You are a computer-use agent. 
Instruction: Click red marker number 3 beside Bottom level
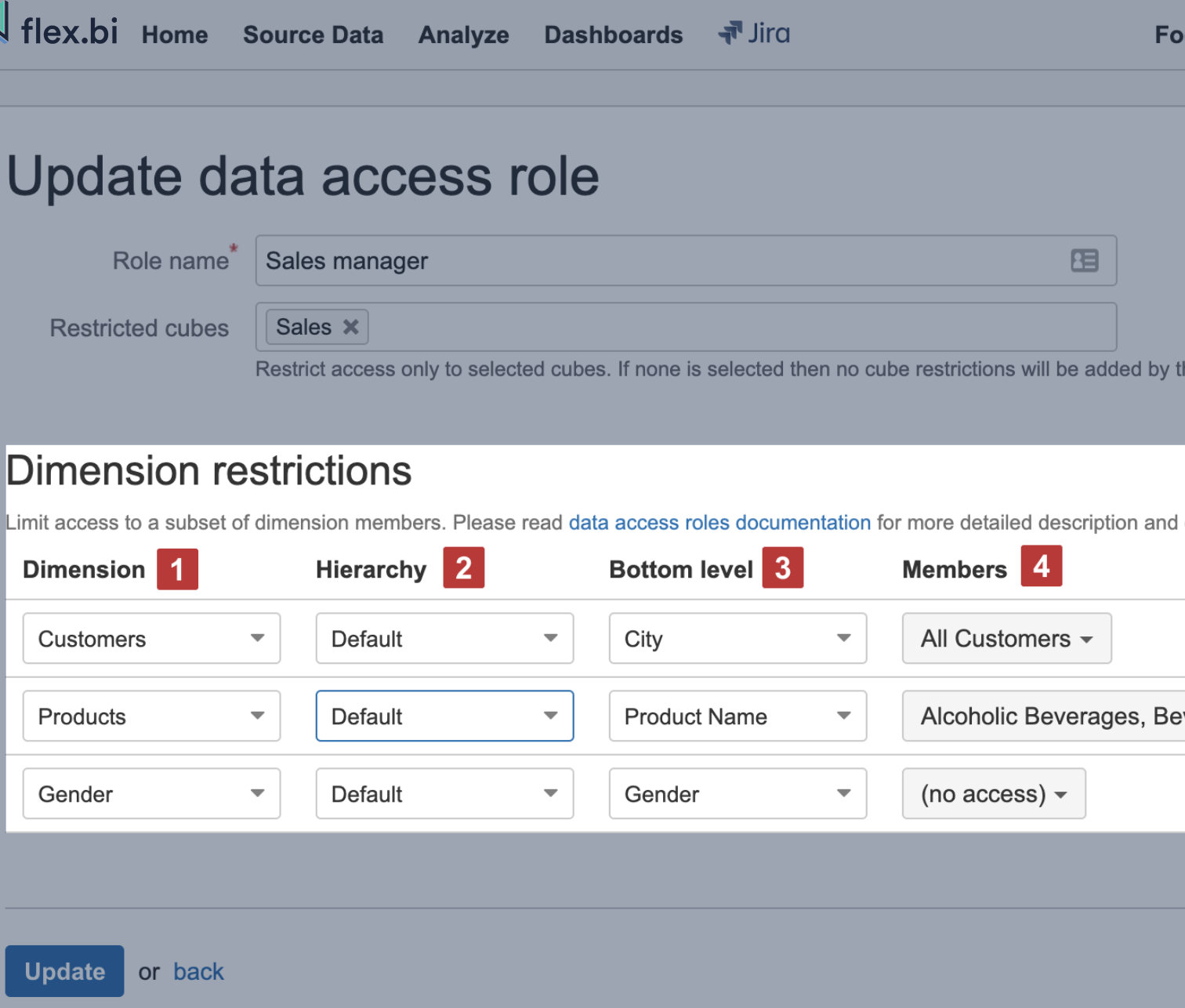pyautogui.click(x=783, y=568)
